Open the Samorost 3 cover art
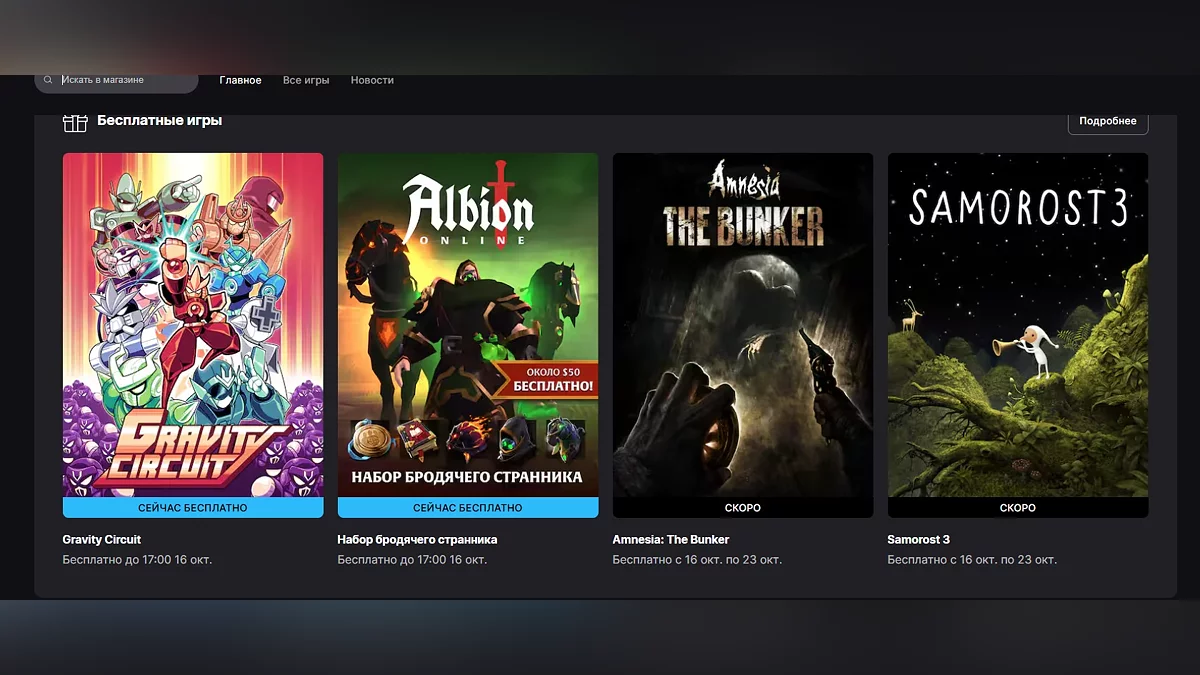Image resolution: width=1200 pixels, height=675 pixels. tap(1018, 325)
